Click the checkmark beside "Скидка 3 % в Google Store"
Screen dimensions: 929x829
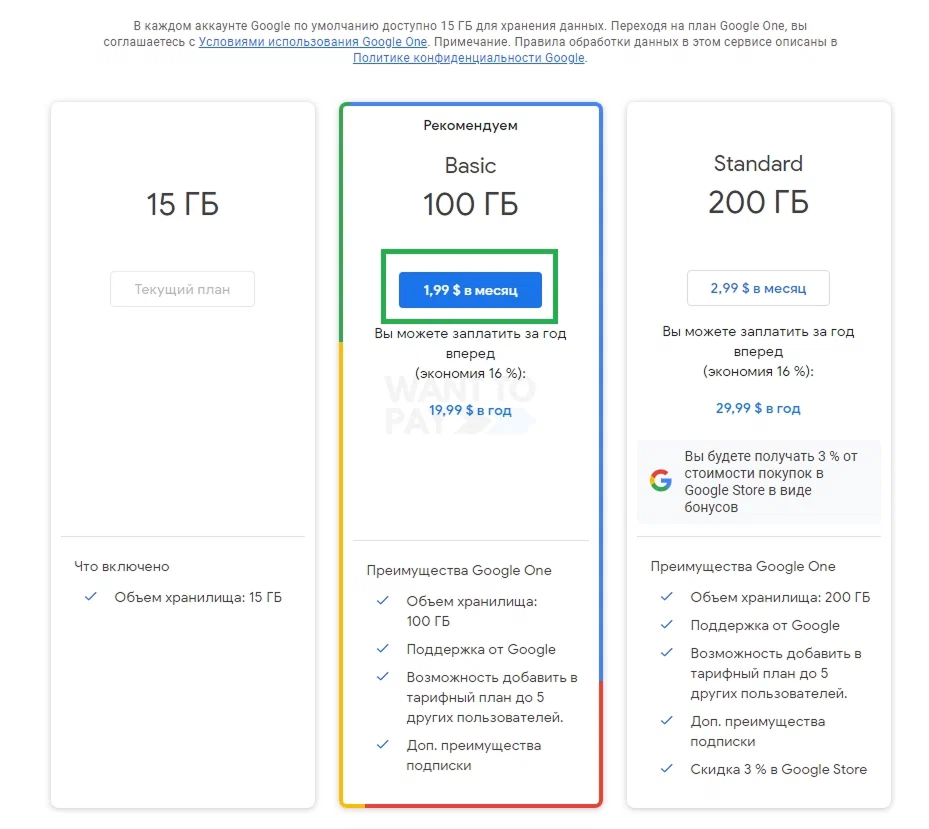pos(665,769)
